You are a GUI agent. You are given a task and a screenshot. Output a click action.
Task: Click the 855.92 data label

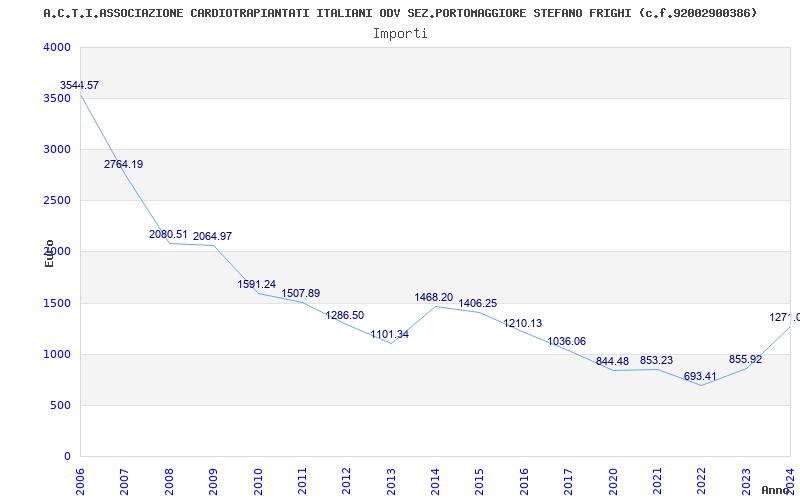click(745, 359)
